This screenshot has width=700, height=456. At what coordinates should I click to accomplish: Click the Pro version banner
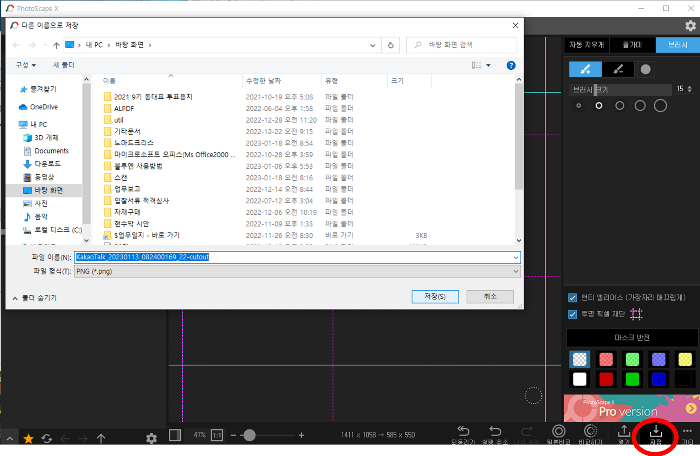click(x=631, y=408)
